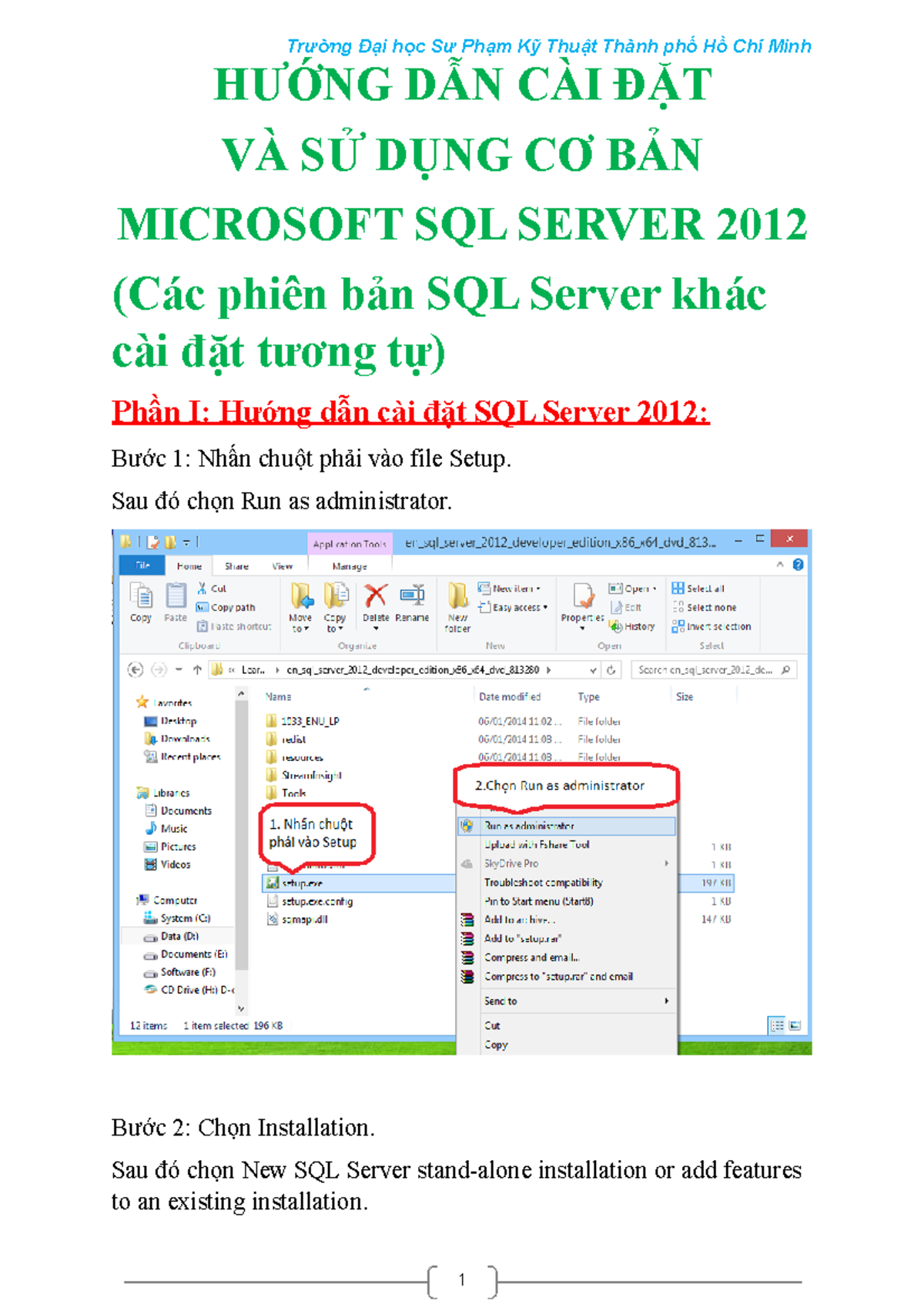Open the File tab
Image resolution: width=924 pixels, height=1308 pixels.
pos(143,565)
